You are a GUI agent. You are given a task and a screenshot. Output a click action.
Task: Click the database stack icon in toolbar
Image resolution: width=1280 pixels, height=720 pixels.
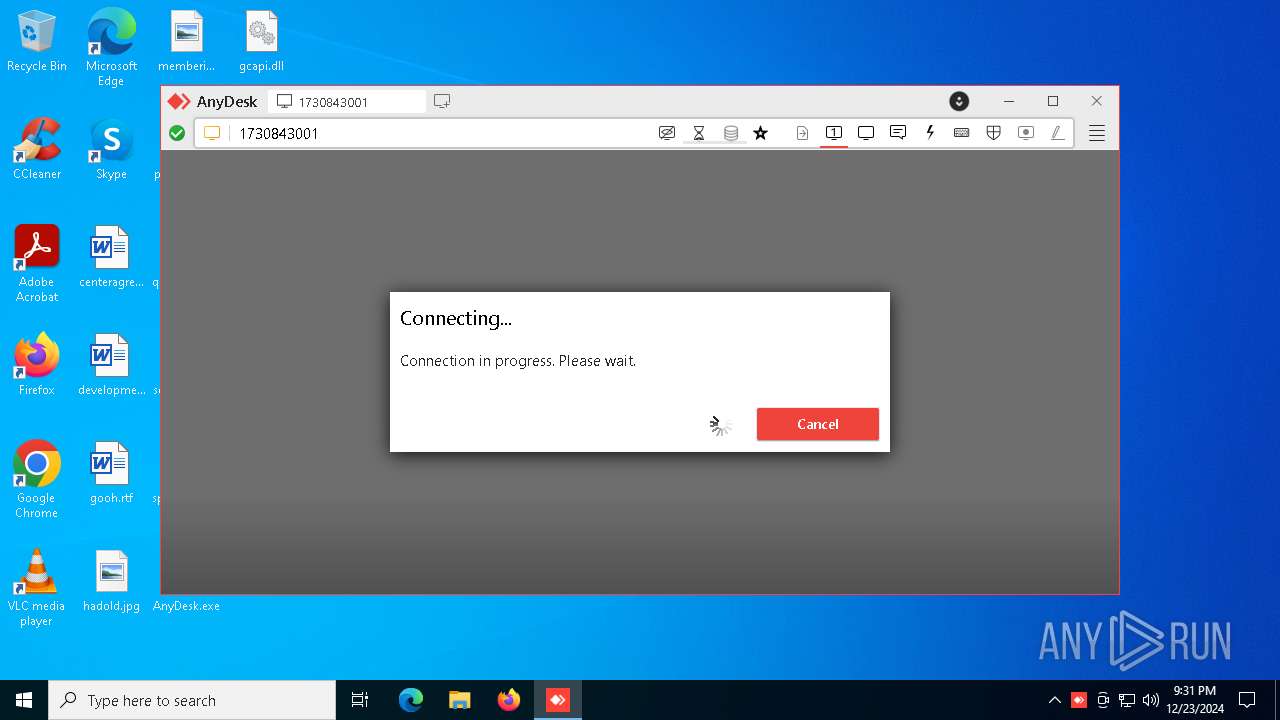click(x=731, y=133)
